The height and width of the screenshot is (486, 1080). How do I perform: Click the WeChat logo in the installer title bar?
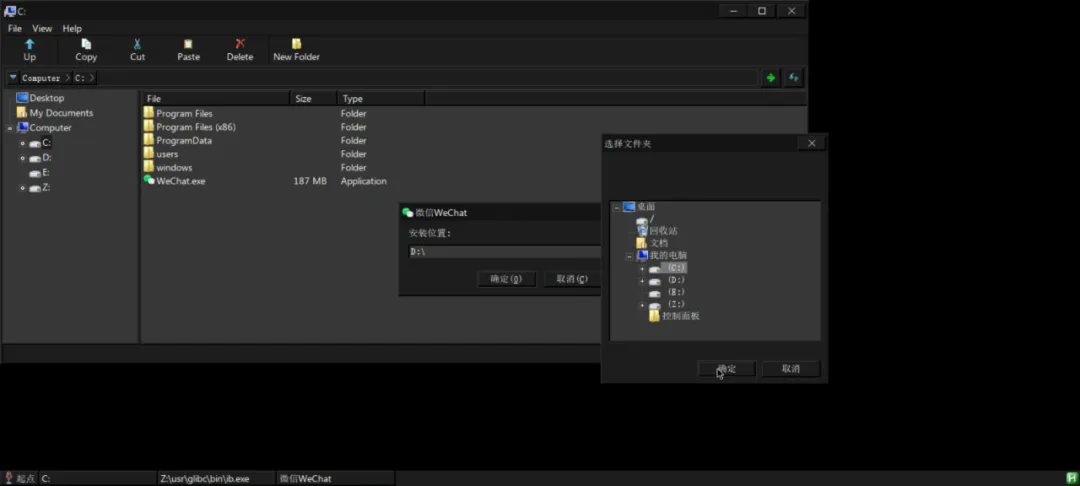click(x=408, y=213)
